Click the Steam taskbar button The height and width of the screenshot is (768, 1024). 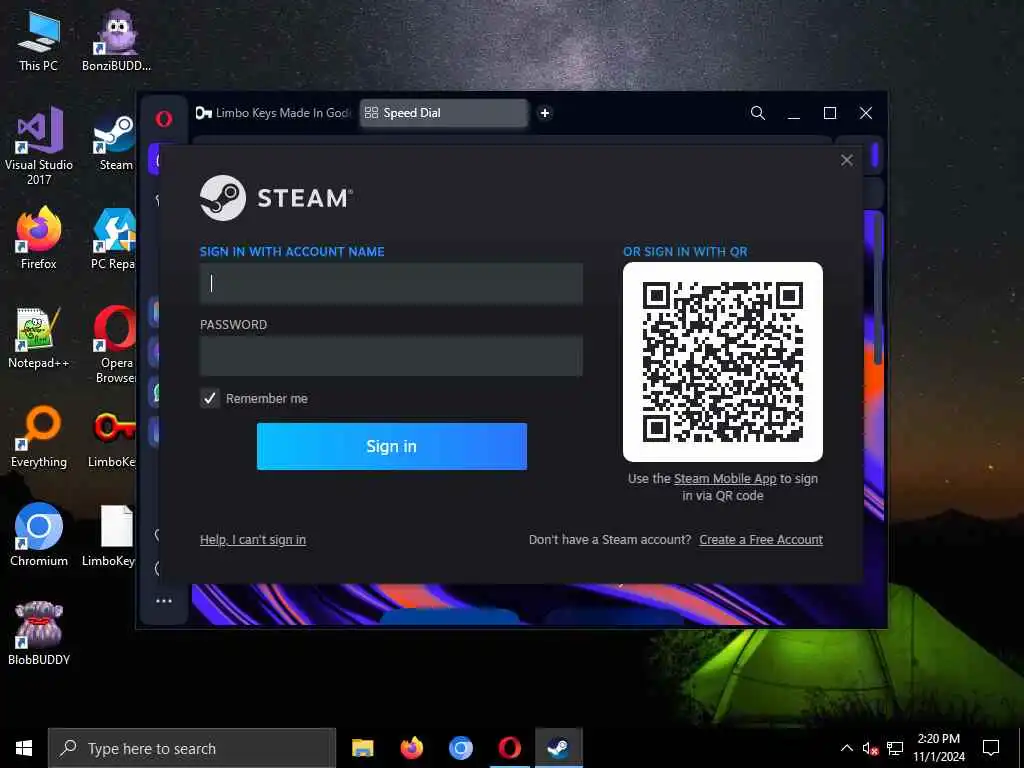pyautogui.click(x=558, y=748)
